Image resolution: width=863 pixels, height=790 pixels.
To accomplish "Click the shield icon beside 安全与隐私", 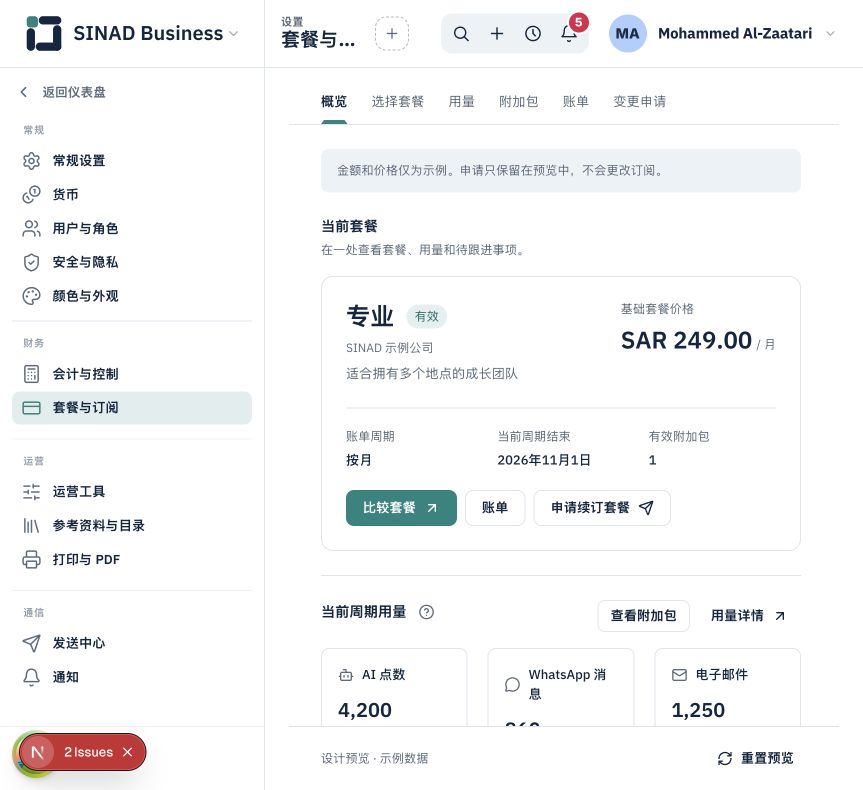I will 31,262.
